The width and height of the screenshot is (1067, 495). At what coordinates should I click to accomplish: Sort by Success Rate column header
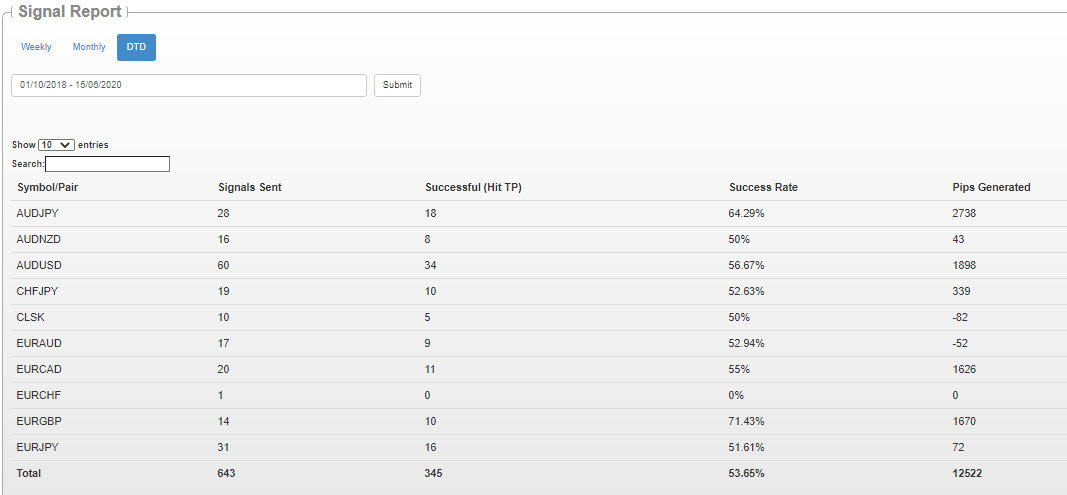[x=763, y=187]
